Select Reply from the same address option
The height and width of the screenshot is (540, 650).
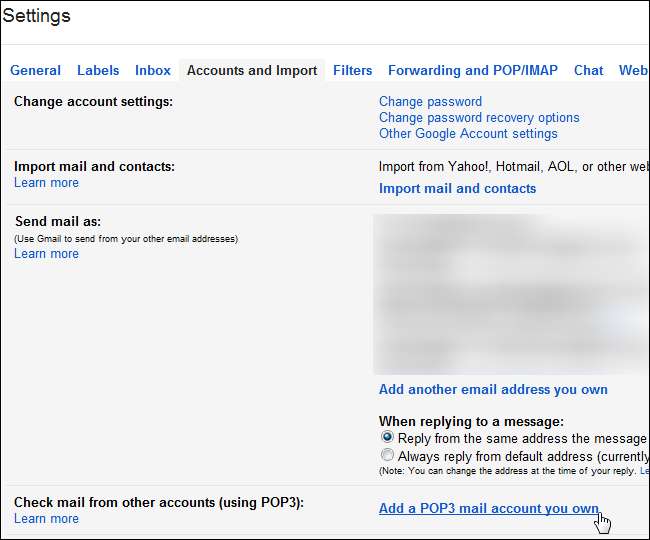tap(387, 438)
